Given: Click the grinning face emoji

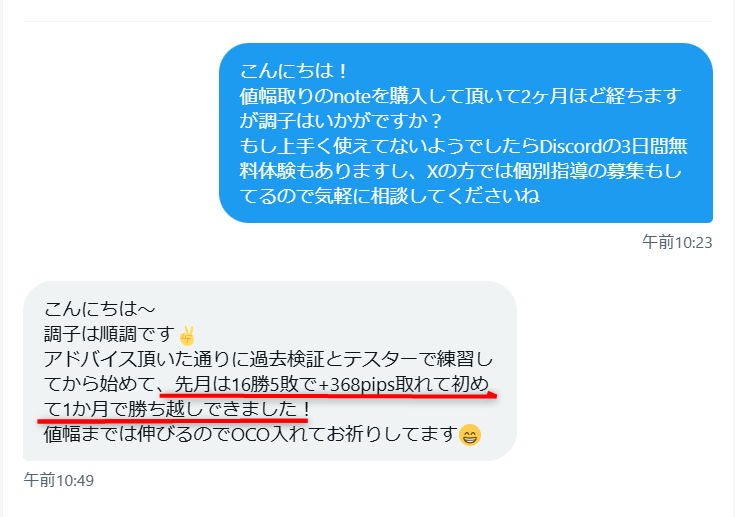Looking at the screenshot, I should tap(470, 435).
